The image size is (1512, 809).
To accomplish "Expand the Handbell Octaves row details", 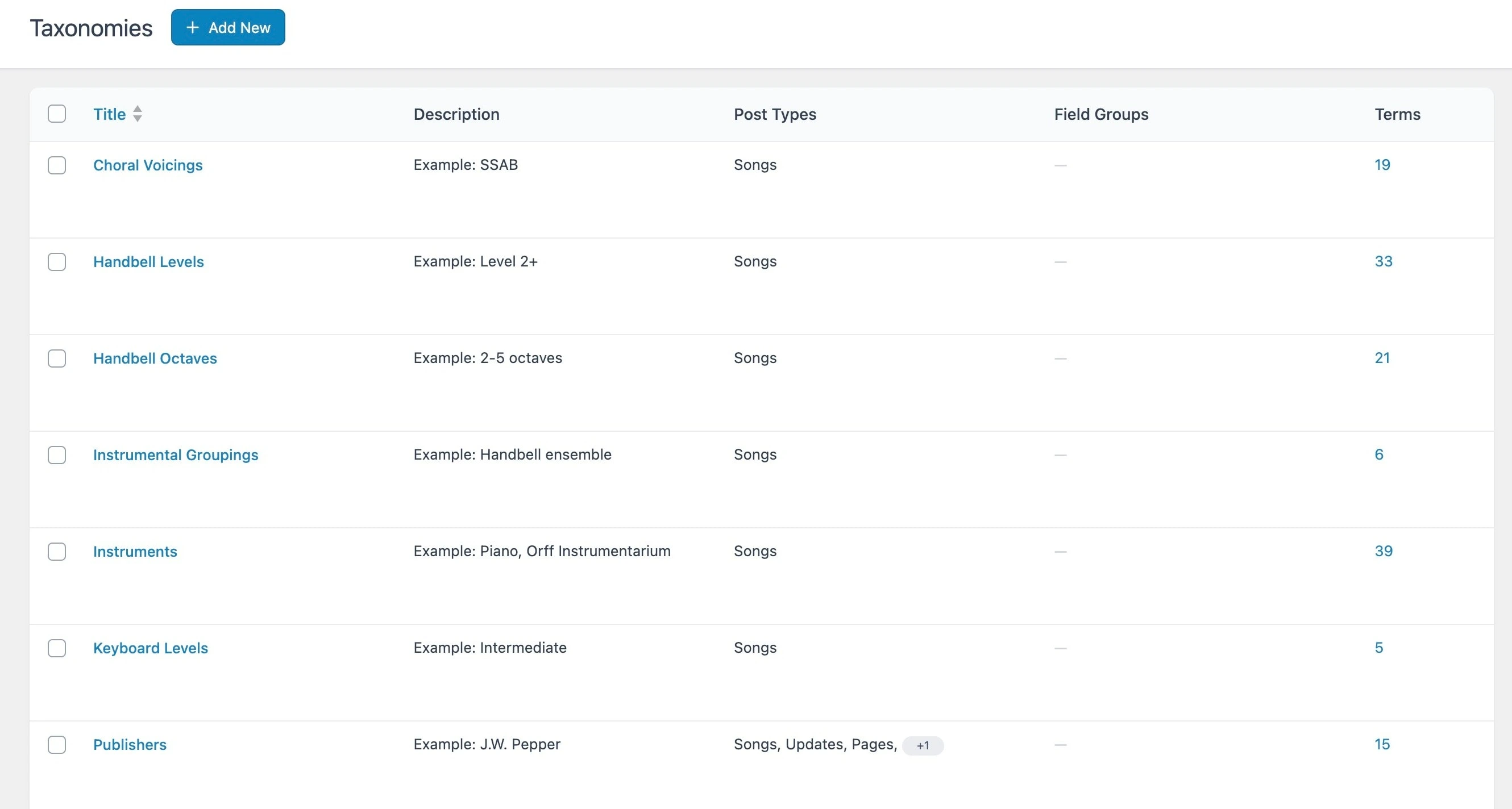I will (155, 357).
